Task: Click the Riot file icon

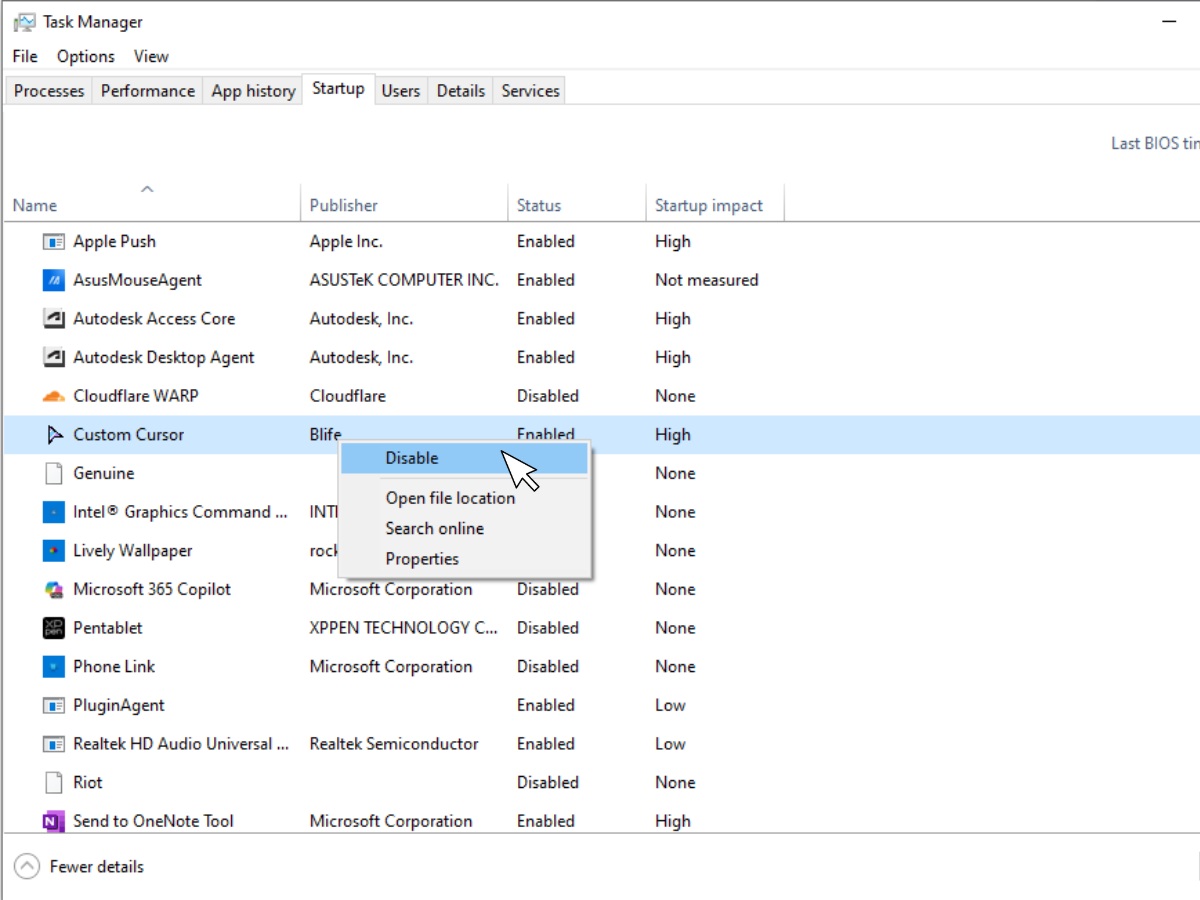Action: click(x=54, y=782)
